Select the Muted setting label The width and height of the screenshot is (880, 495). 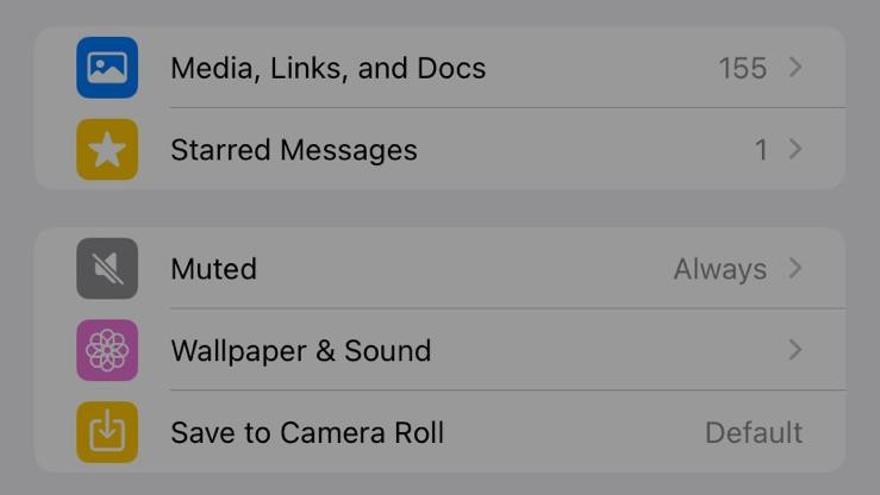click(x=214, y=269)
